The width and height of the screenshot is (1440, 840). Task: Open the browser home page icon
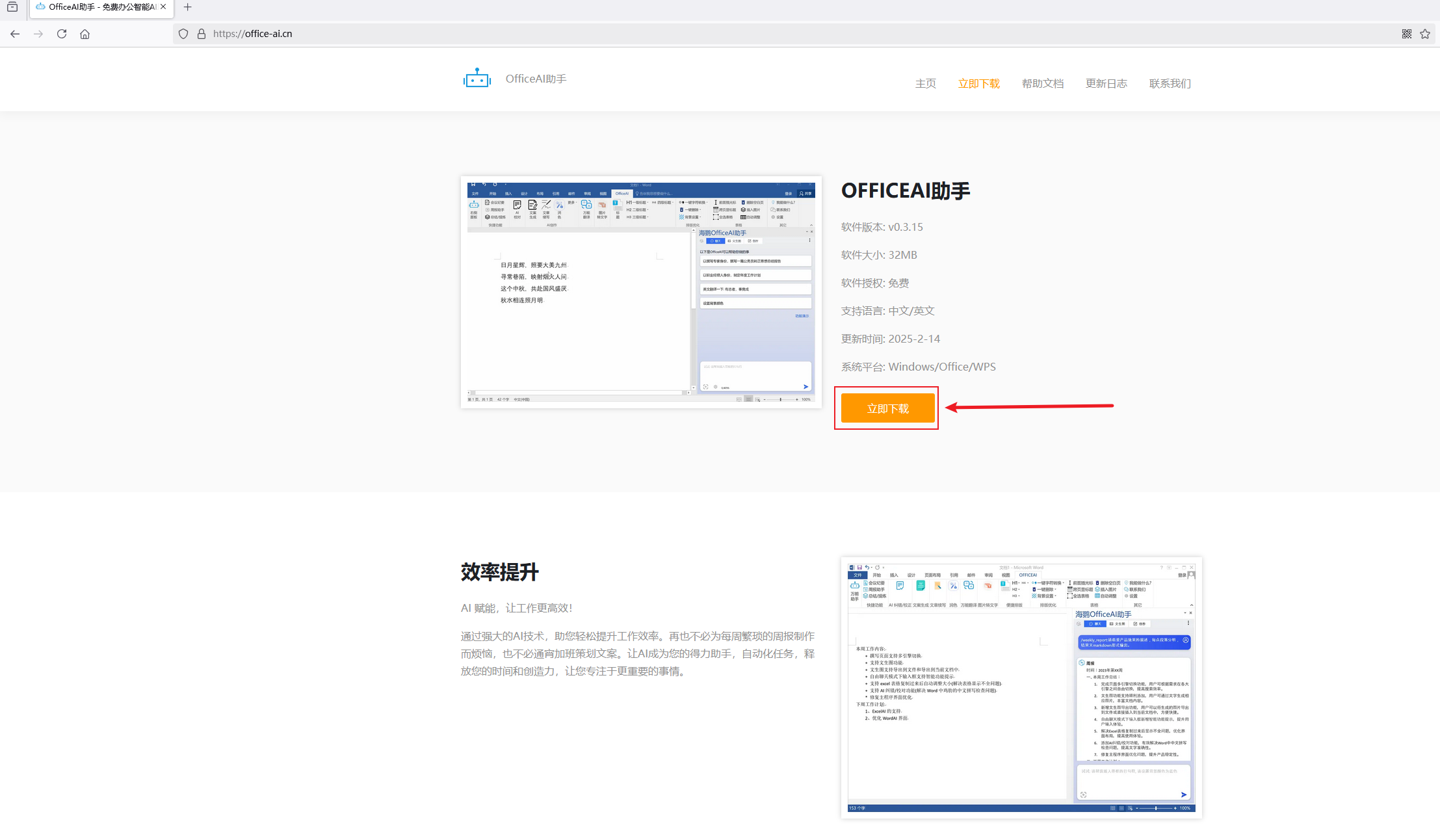85,34
